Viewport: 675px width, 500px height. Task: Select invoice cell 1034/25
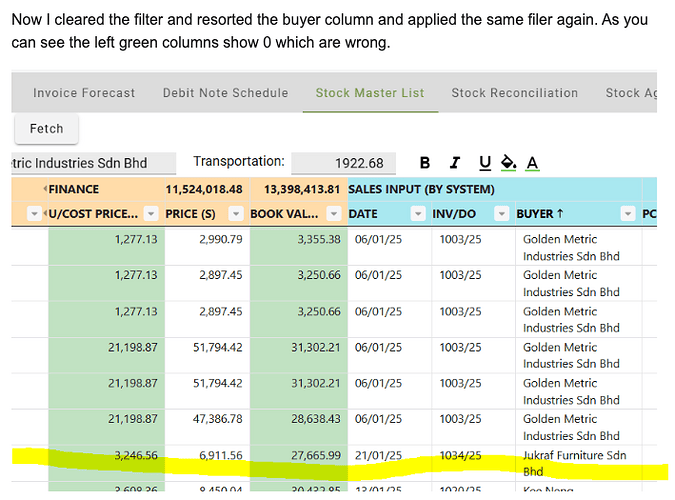[474, 463]
